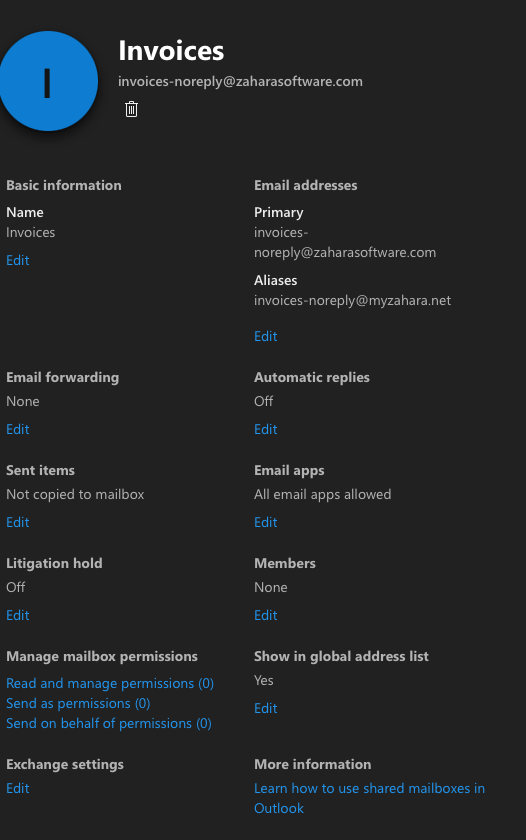Edit the Email addresses and aliases

click(x=266, y=336)
